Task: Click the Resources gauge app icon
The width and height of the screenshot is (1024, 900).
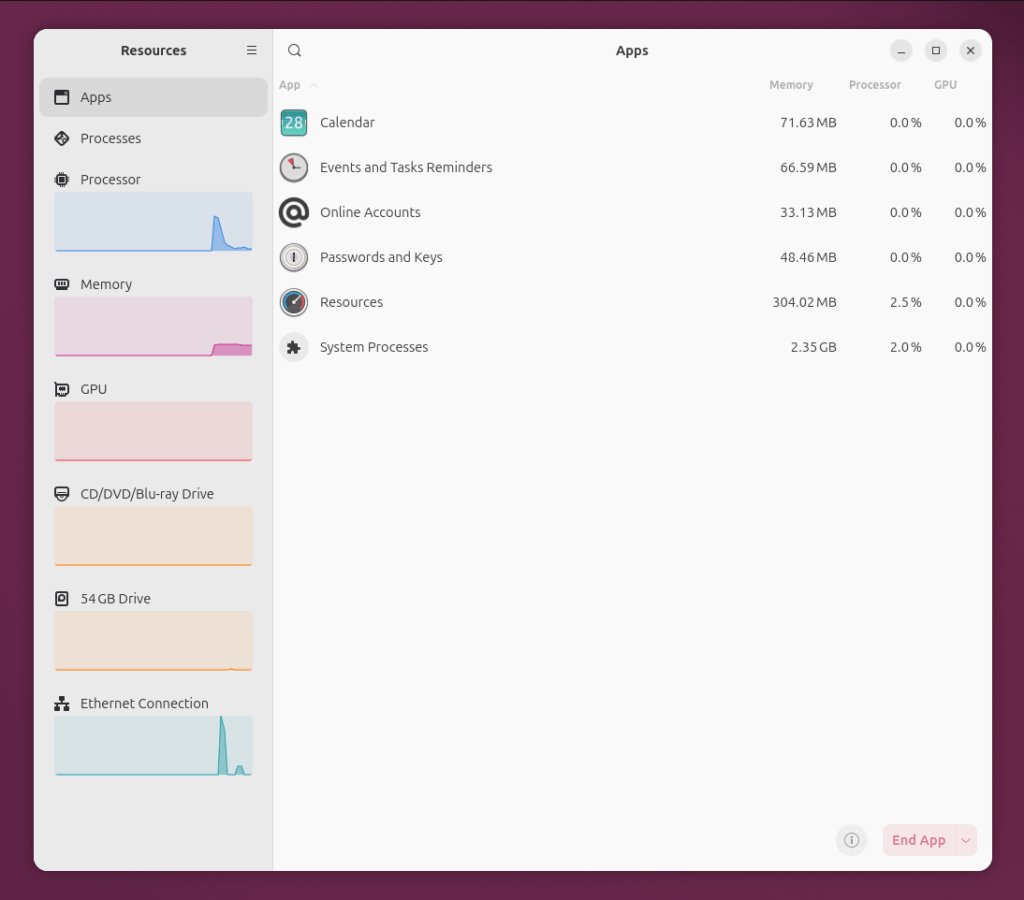Action: pyautogui.click(x=294, y=303)
